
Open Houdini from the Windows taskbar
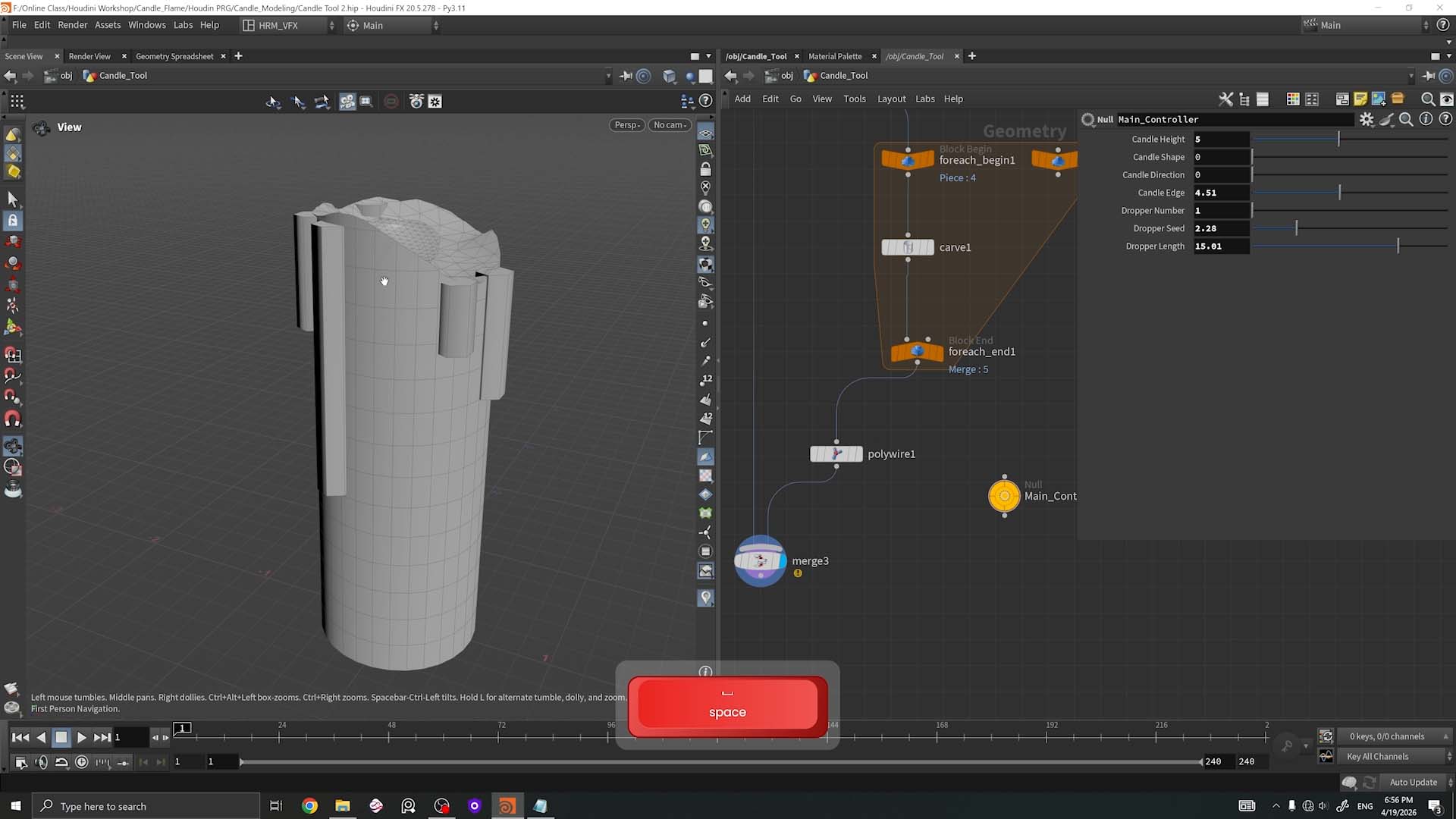[x=507, y=805]
